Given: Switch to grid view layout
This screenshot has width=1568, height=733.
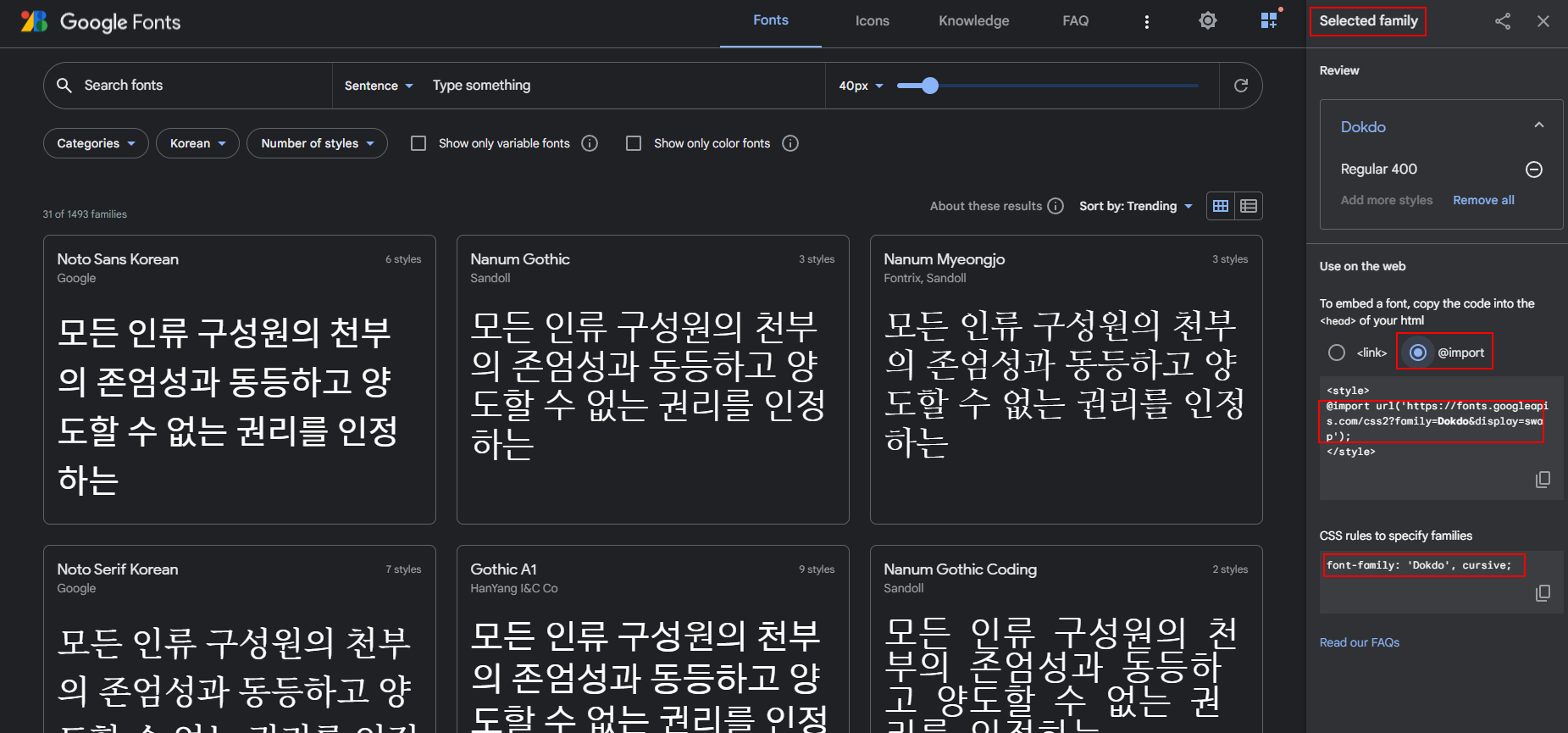Looking at the screenshot, I should click(1221, 206).
